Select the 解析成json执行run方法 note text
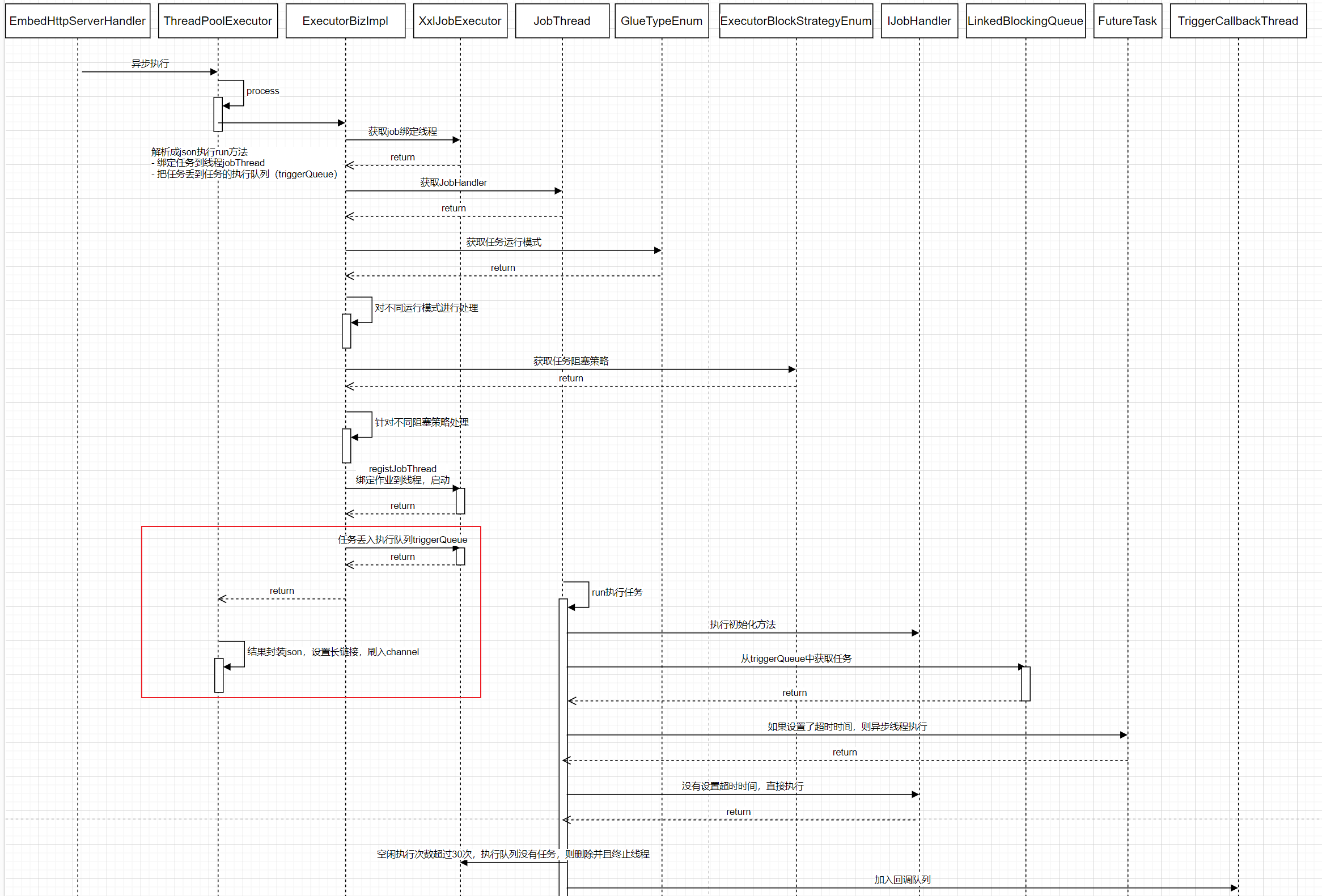Screen dimensions: 1322x896 tap(199, 152)
